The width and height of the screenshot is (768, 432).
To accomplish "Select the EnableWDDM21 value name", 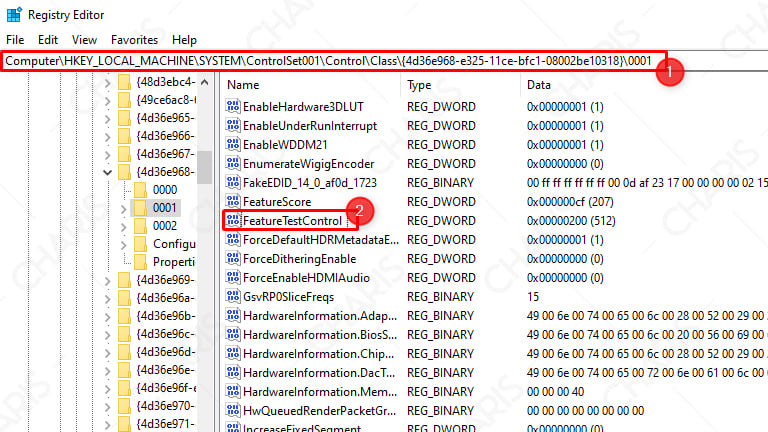I will [285, 145].
